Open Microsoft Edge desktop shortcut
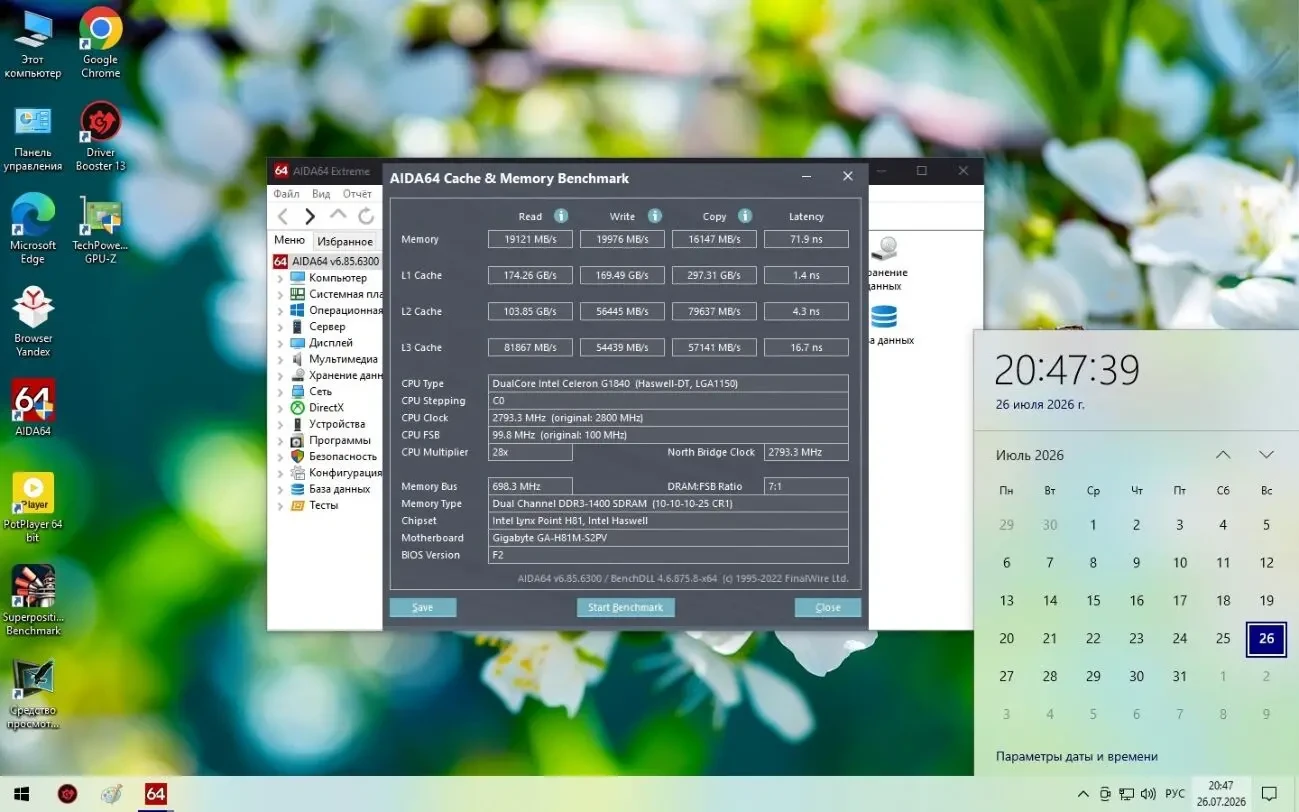The height and width of the screenshot is (812, 1299). (x=32, y=229)
